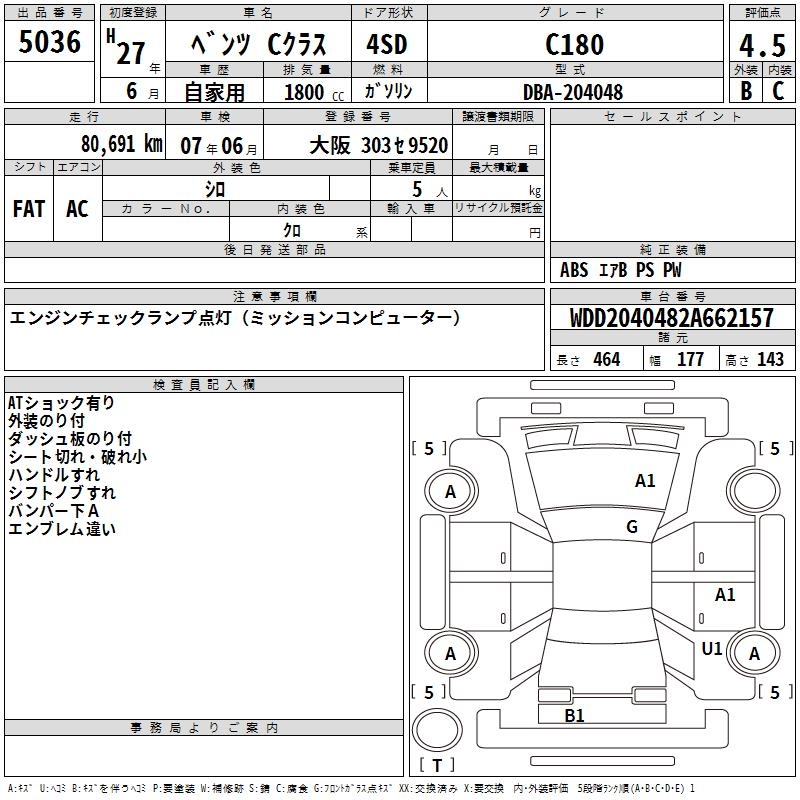The width and height of the screenshot is (800, 800).
Task: Select the DBA-204048 model code
Action: pyautogui.click(x=573, y=92)
